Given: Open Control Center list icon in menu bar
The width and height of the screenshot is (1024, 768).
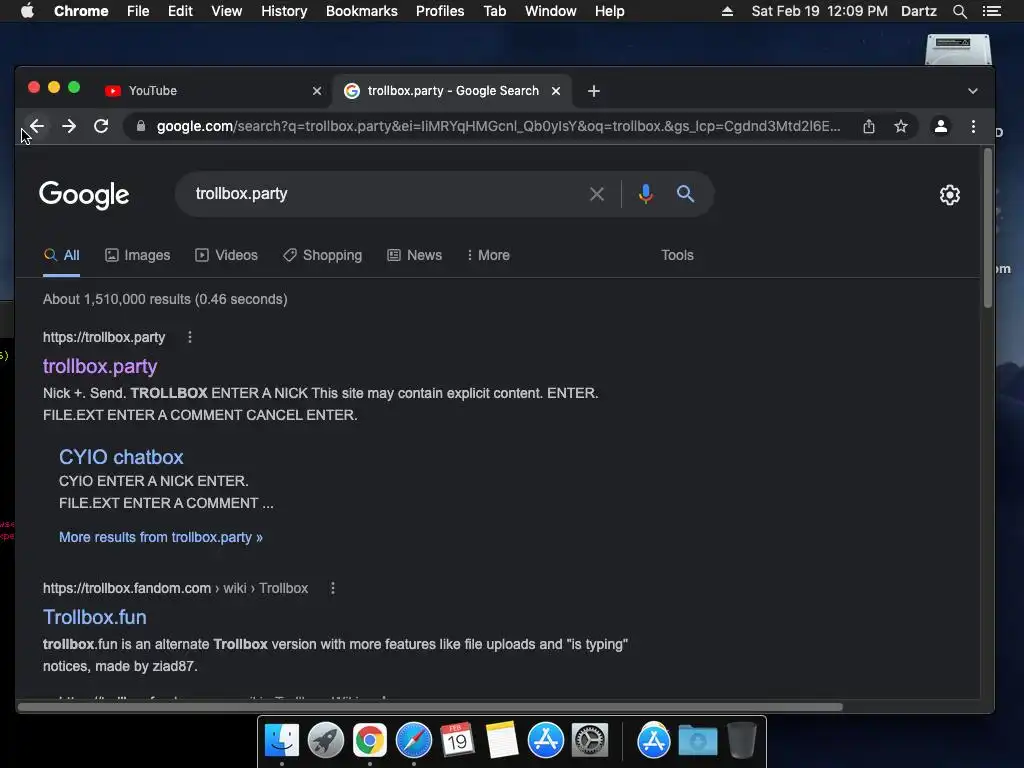Looking at the screenshot, I should 991,11.
